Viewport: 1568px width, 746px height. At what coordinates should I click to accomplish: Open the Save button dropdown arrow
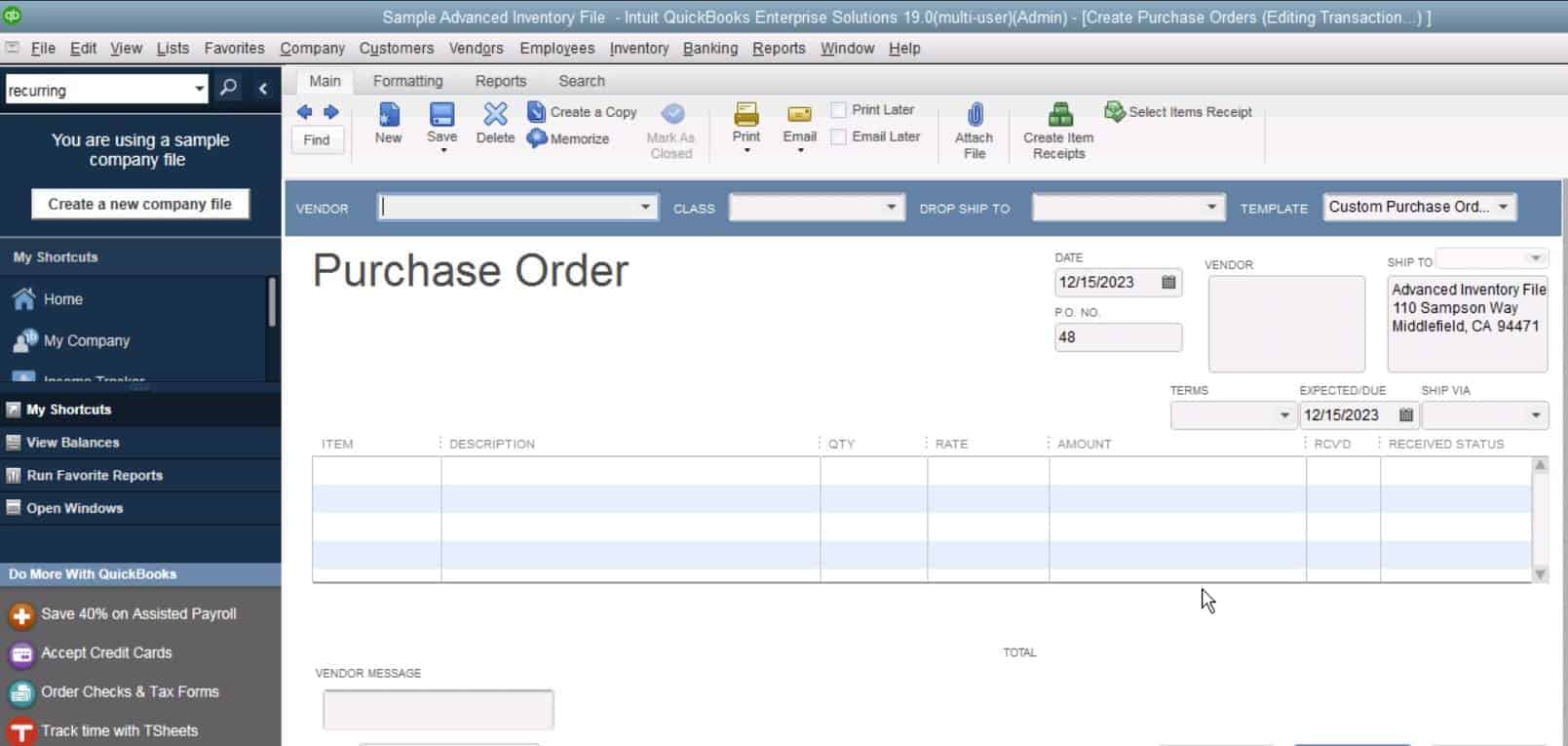(x=442, y=151)
